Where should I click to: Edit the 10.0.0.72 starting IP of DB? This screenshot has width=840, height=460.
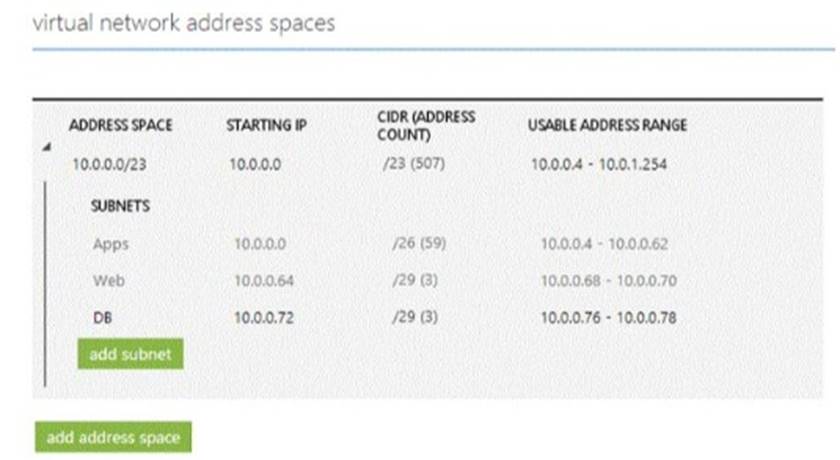click(264, 318)
